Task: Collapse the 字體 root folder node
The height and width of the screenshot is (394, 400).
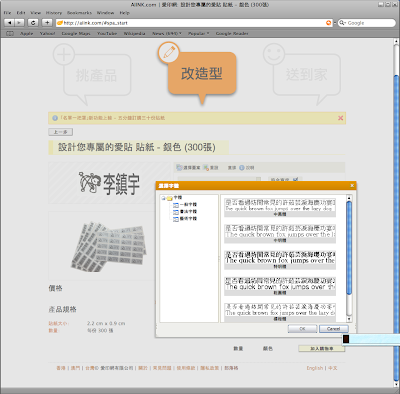Action: tap(163, 198)
